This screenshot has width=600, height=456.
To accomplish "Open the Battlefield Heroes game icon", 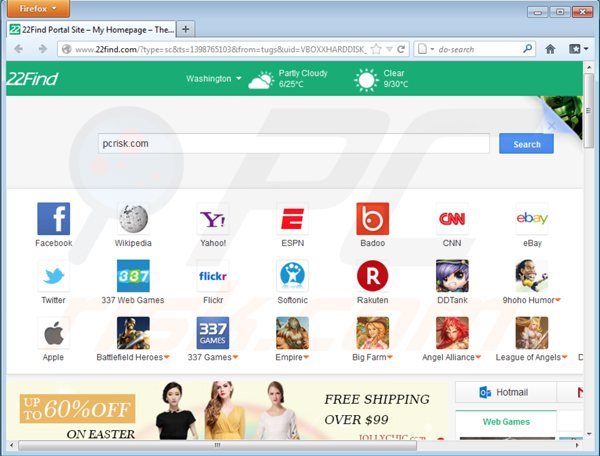I will click(133, 333).
